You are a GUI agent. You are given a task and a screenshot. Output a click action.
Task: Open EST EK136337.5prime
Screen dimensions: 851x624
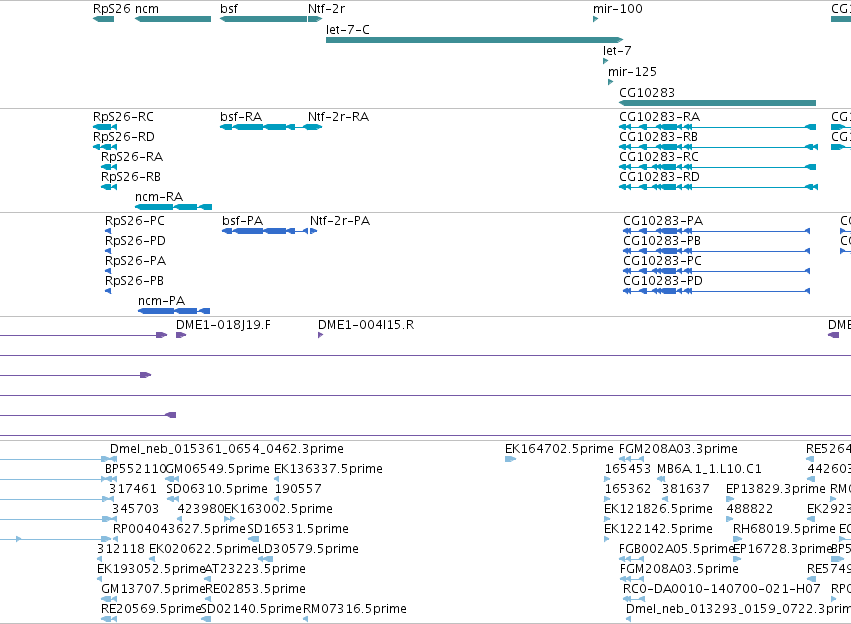(x=328, y=469)
